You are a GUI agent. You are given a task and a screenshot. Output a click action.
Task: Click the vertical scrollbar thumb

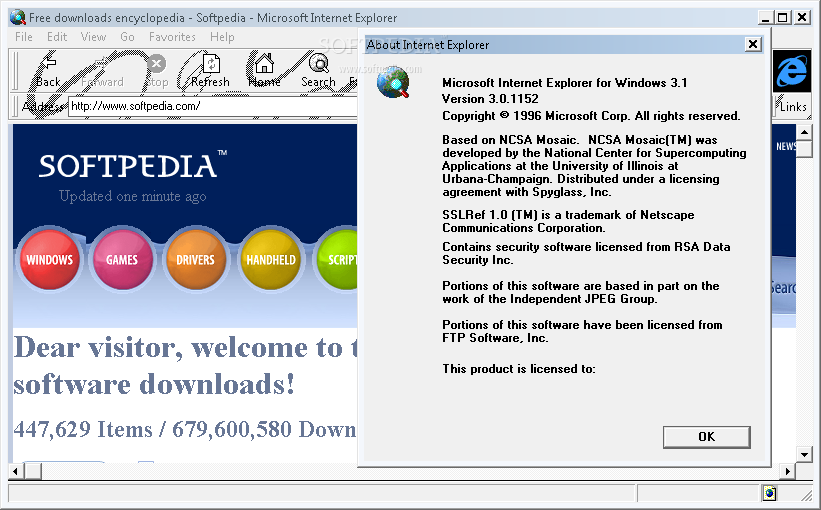pos(804,148)
